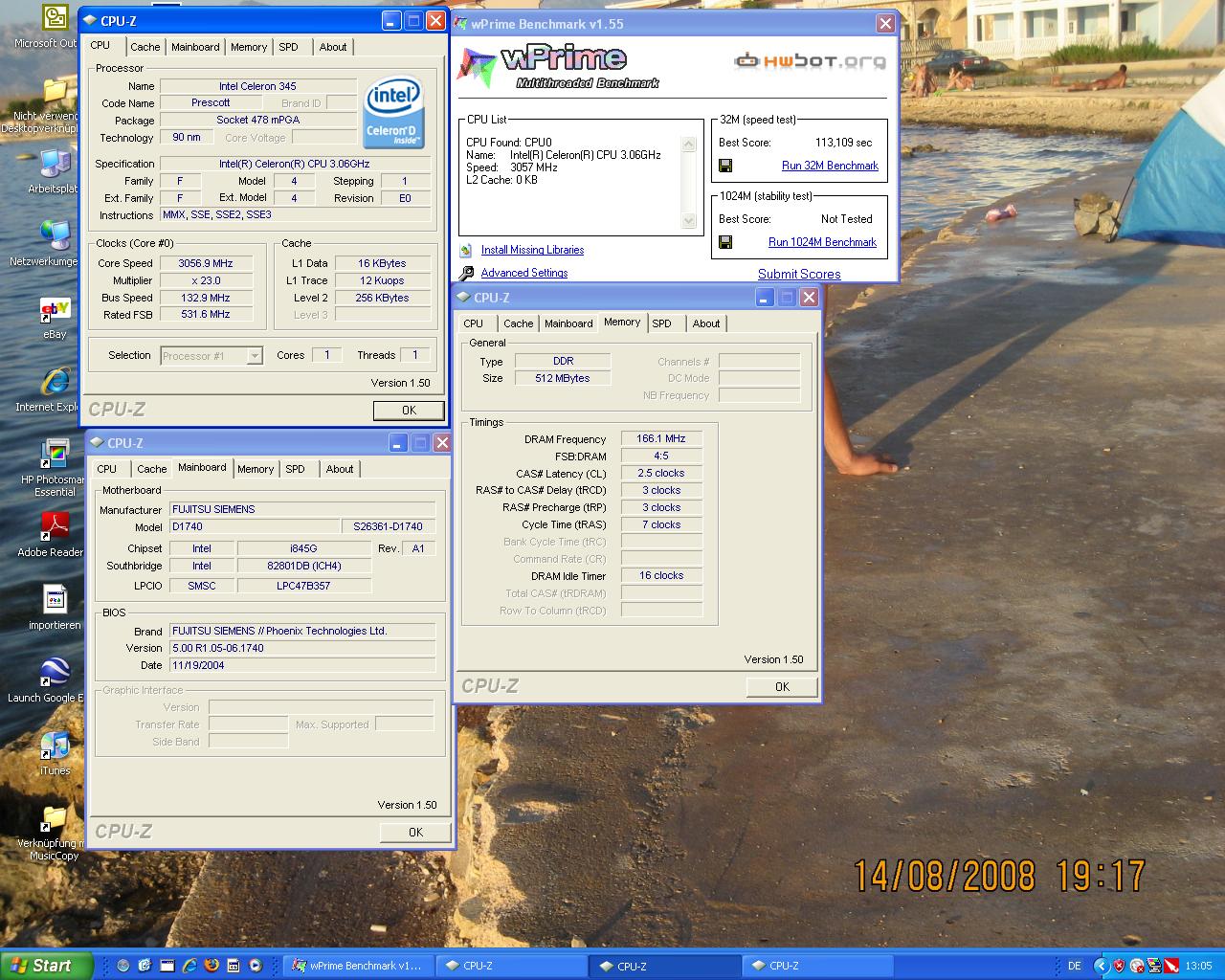Click the Install Missing Libraries icon in wPrime

(x=466, y=250)
